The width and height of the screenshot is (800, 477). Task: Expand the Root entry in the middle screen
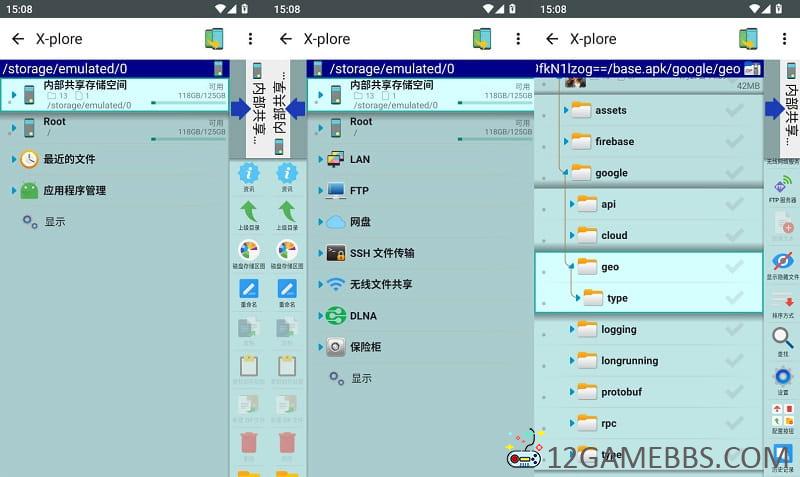click(x=320, y=128)
